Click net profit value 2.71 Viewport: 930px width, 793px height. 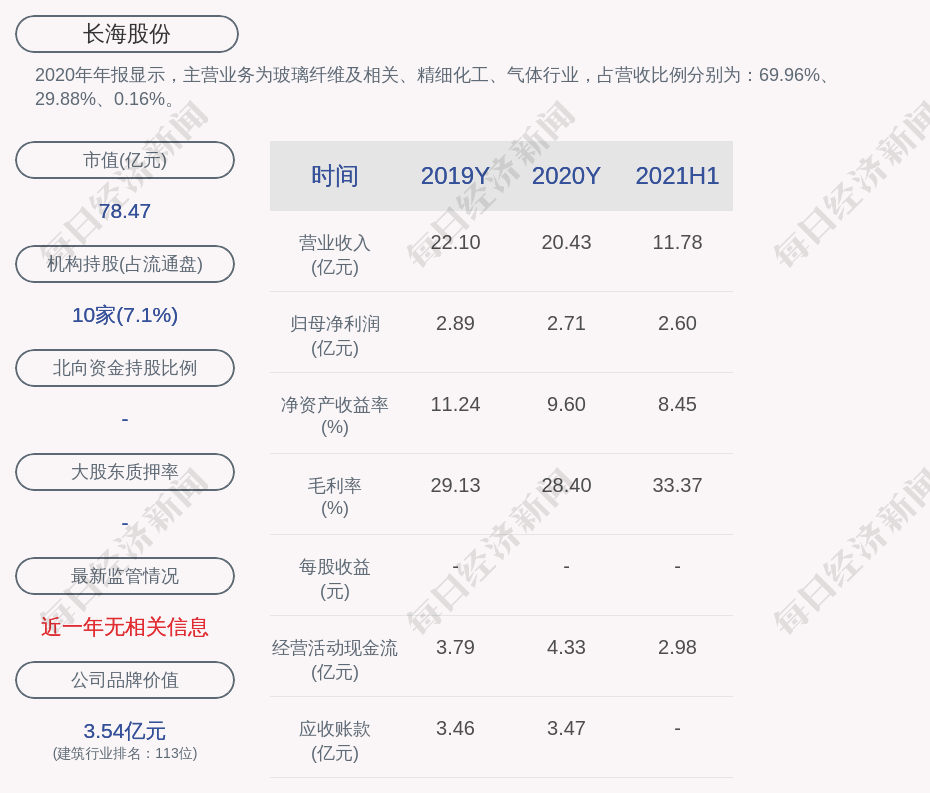pos(566,323)
